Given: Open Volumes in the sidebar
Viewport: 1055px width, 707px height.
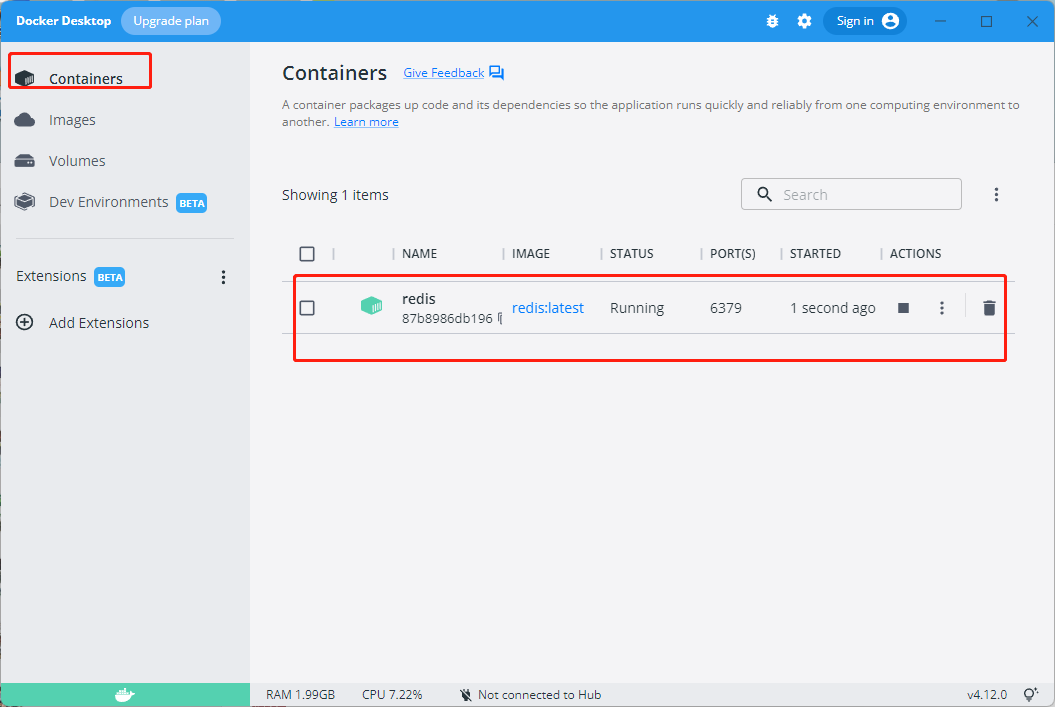Looking at the screenshot, I should click(x=77, y=161).
